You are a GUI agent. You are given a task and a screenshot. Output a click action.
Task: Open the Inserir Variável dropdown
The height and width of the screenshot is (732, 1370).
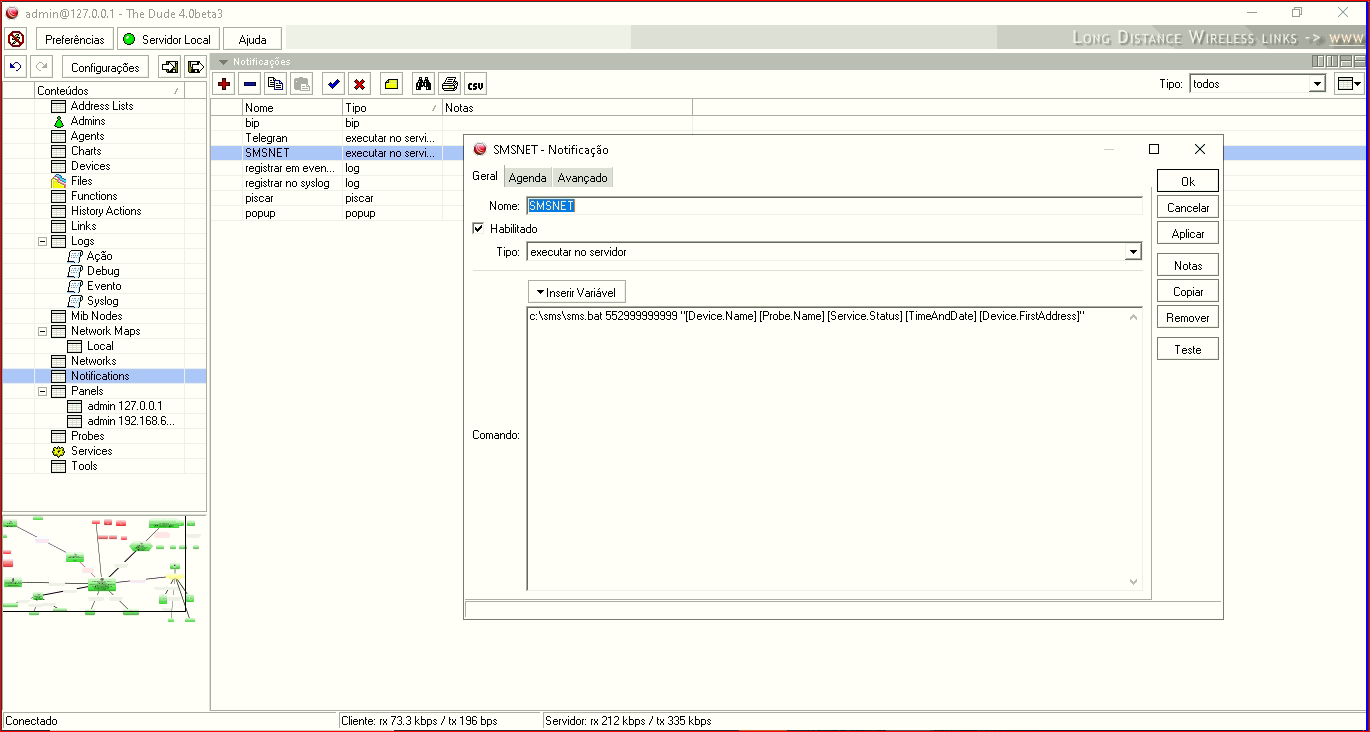pyautogui.click(x=576, y=292)
